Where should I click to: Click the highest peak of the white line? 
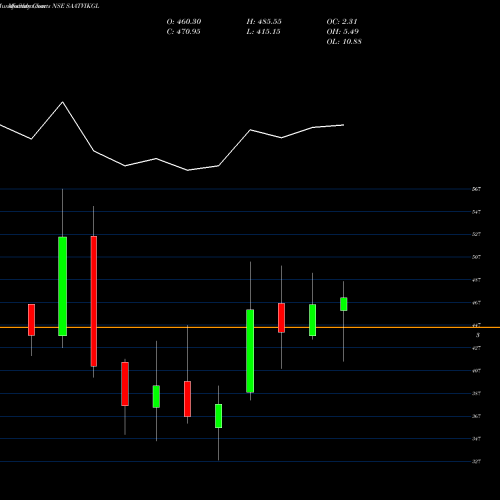coord(63,102)
